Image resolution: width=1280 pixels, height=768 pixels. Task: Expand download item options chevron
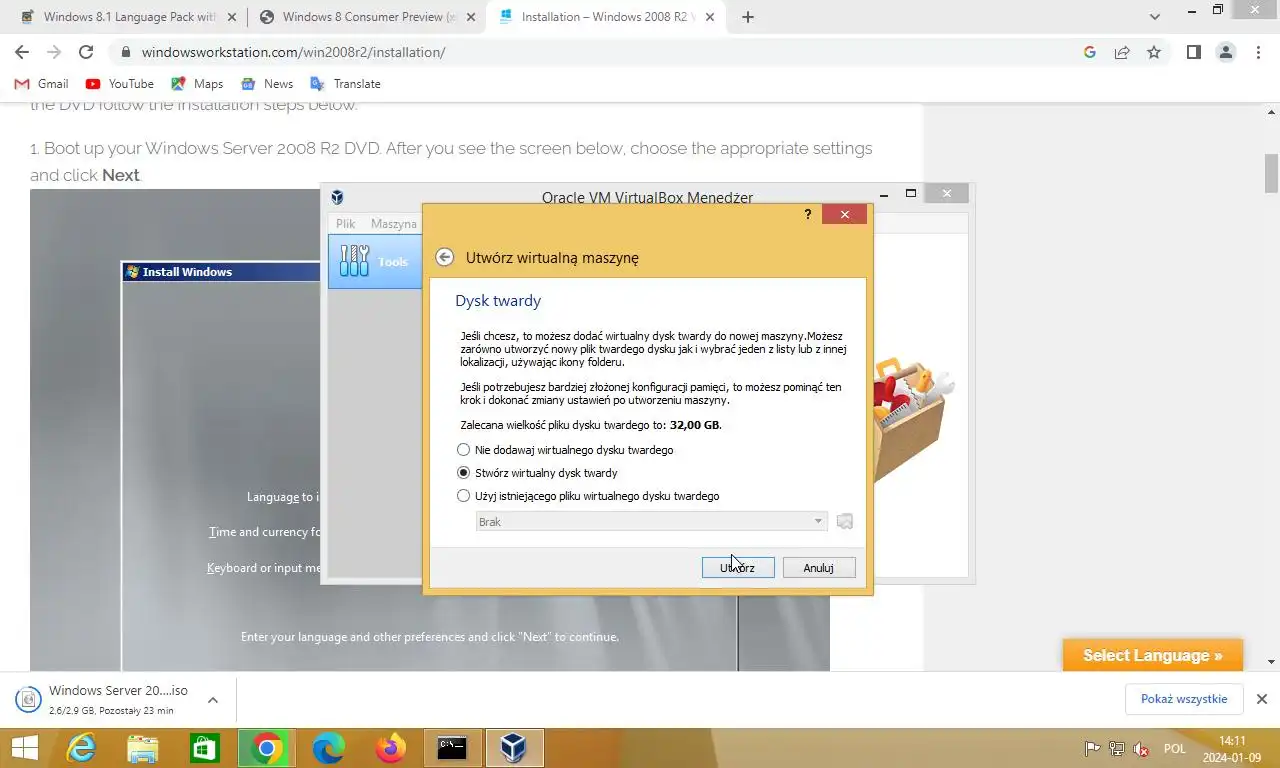[213, 700]
